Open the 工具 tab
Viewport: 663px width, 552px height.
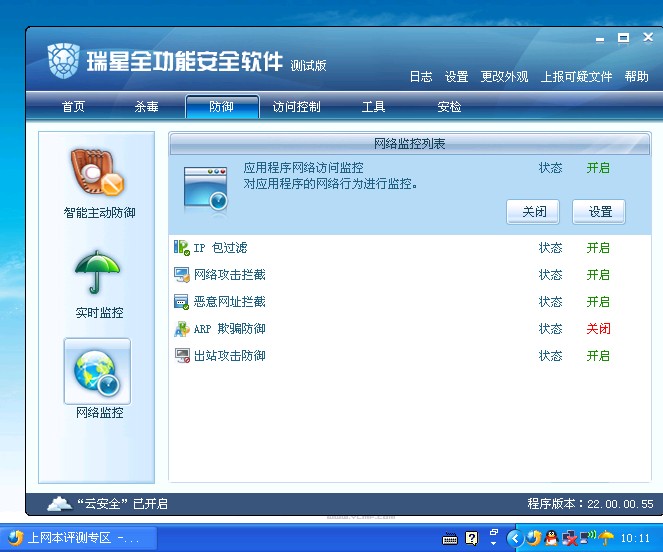coord(373,107)
